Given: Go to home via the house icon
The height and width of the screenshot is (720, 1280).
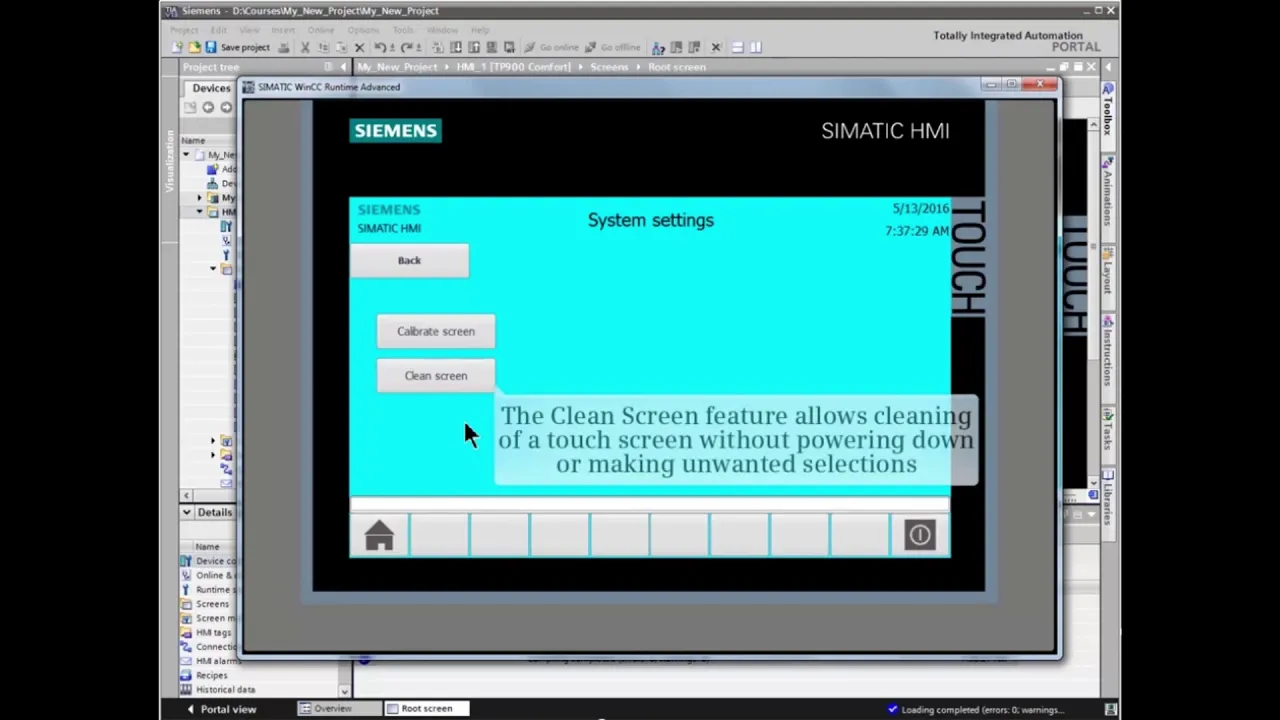Looking at the screenshot, I should tap(379, 536).
